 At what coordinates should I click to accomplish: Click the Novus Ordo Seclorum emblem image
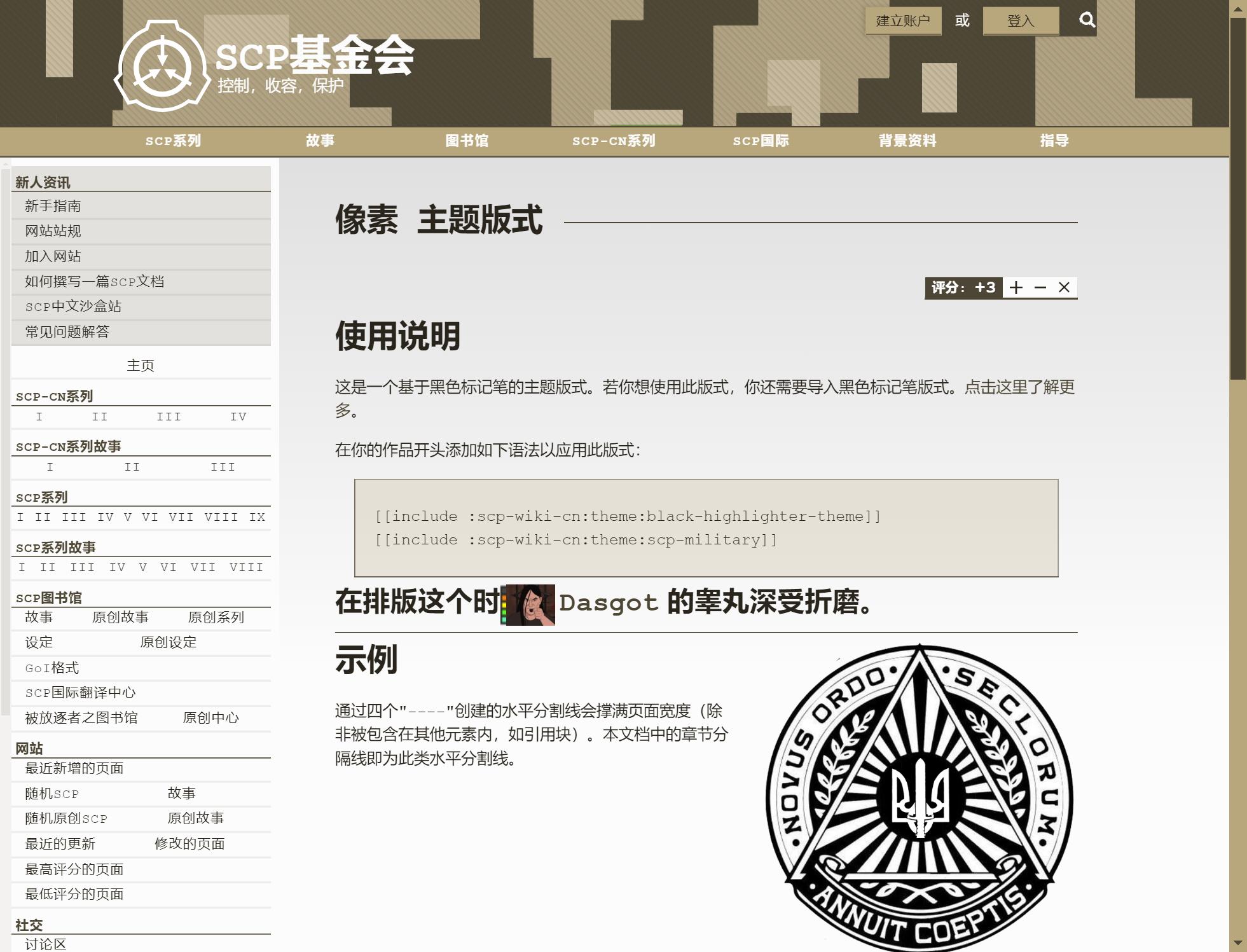pos(919,798)
